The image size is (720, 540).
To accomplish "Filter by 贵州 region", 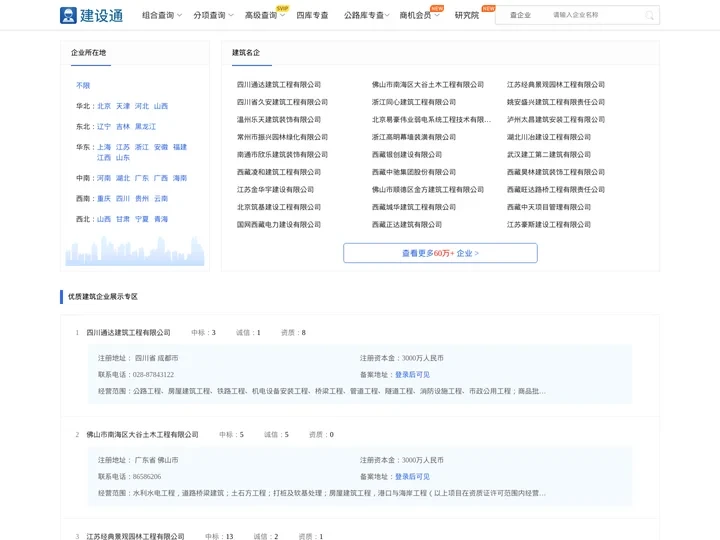I will point(141,199).
